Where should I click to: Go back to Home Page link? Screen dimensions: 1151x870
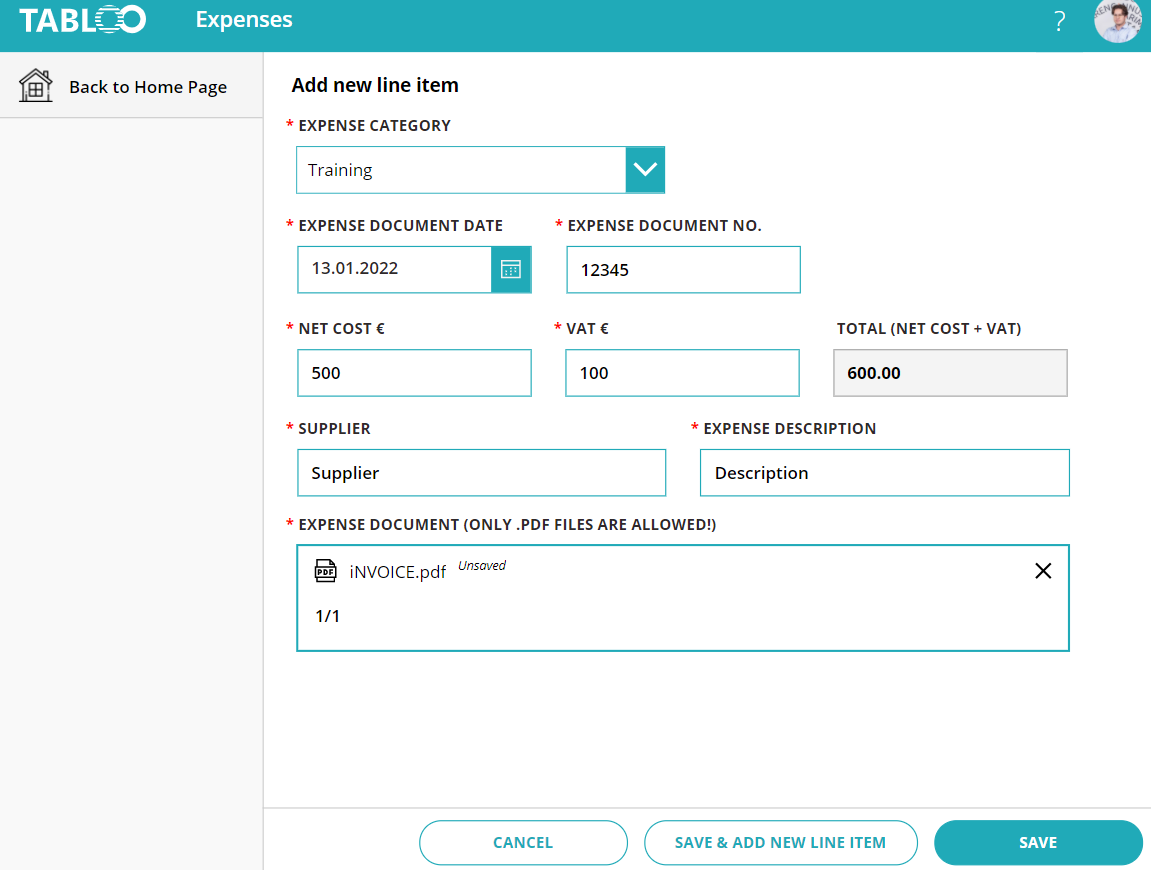(x=148, y=87)
